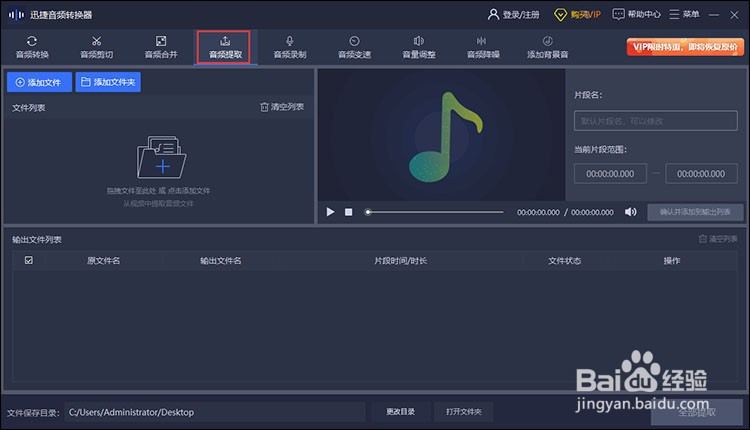
Task: Close the application window
Action: [x=735, y=15]
